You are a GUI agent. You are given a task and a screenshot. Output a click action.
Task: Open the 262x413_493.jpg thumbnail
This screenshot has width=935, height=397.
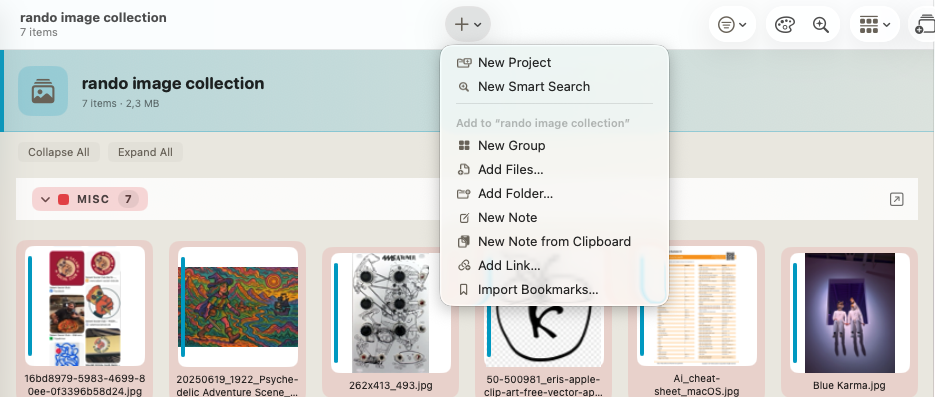[x=391, y=312]
